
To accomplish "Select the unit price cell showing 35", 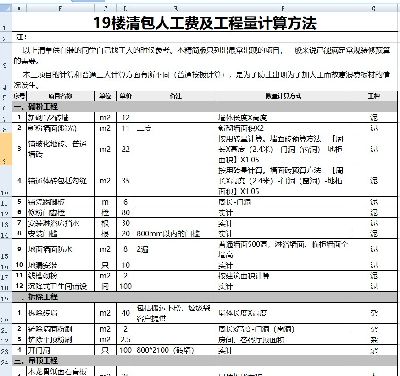I will click(x=126, y=181).
